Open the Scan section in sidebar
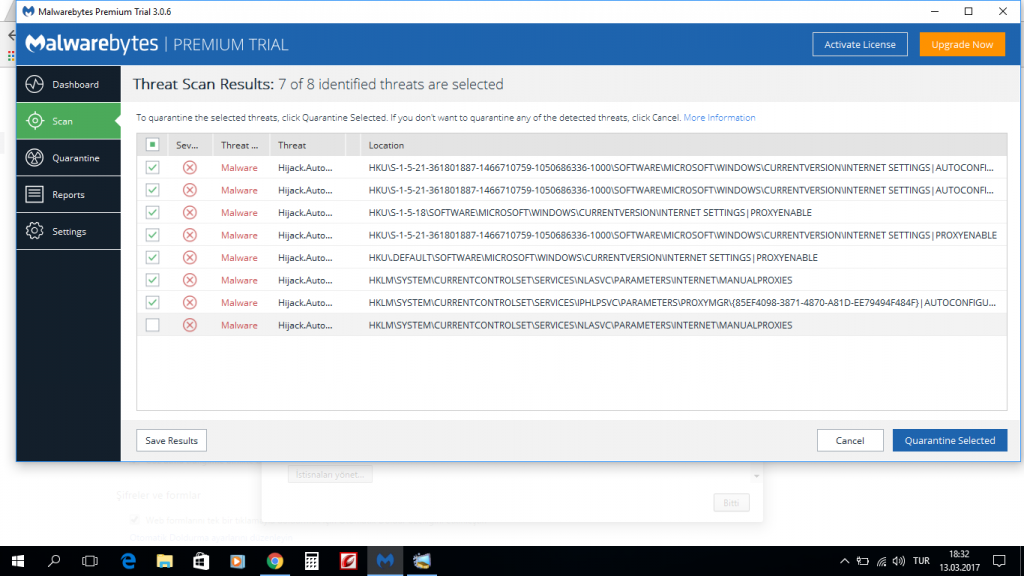1024x576 pixels. point(69,121)
